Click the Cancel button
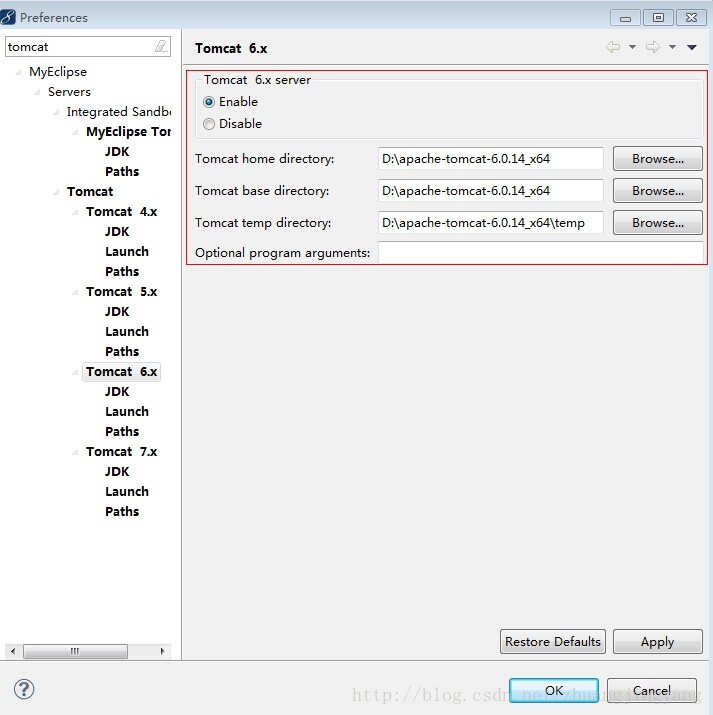 [651, 690]
